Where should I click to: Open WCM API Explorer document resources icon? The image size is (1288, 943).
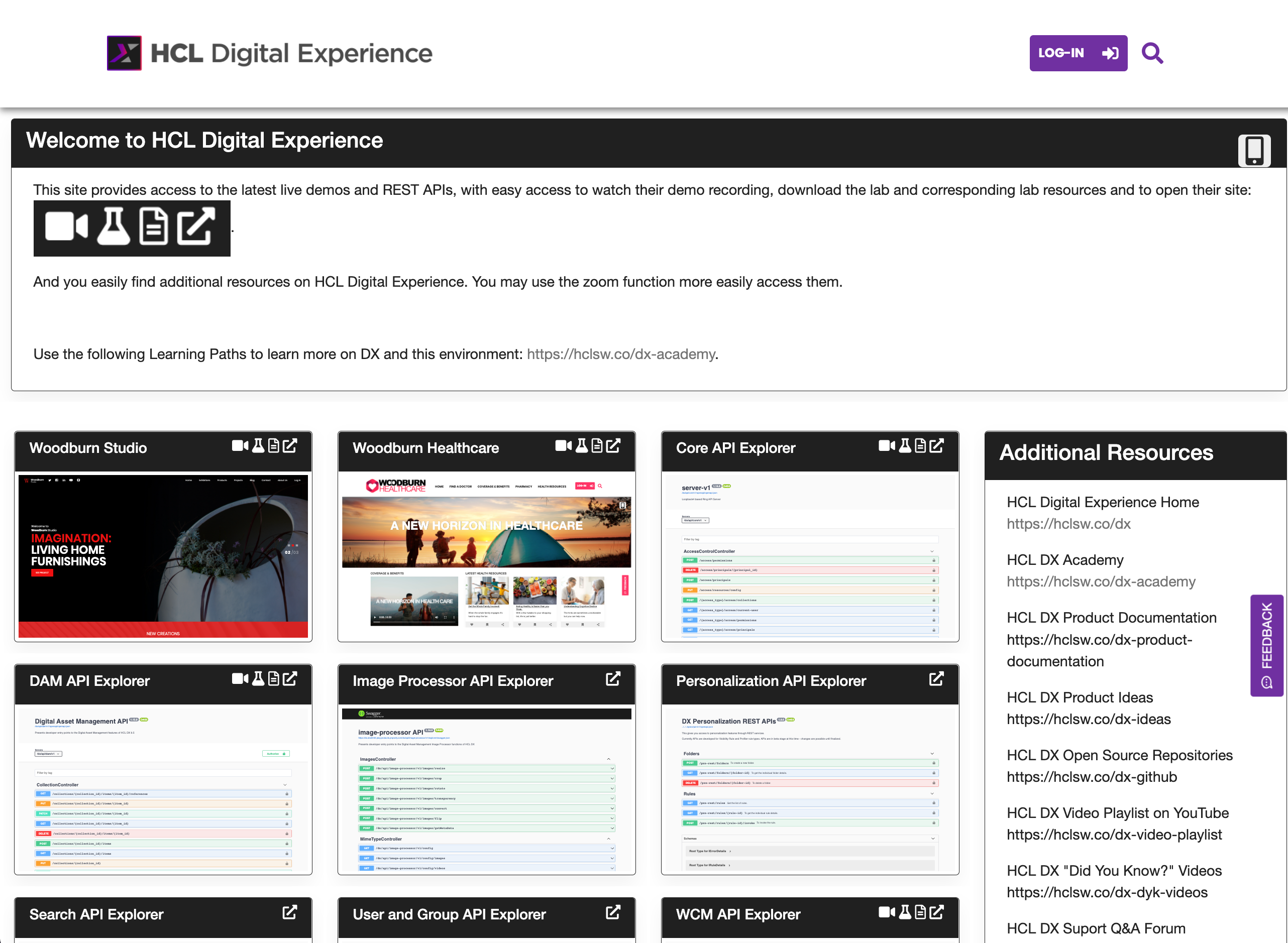pos(920,912)
